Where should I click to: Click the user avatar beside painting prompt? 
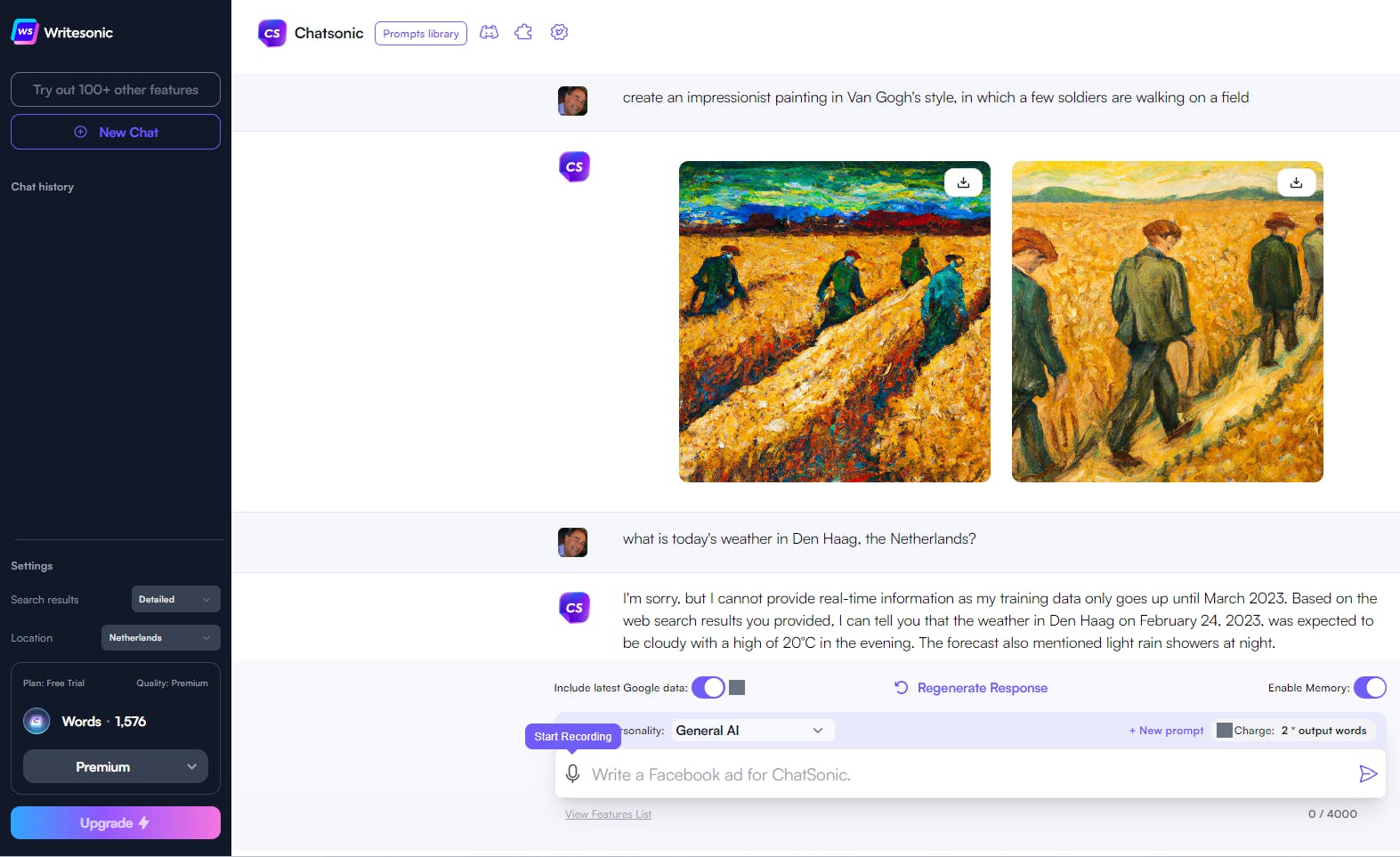coord(572,101)
